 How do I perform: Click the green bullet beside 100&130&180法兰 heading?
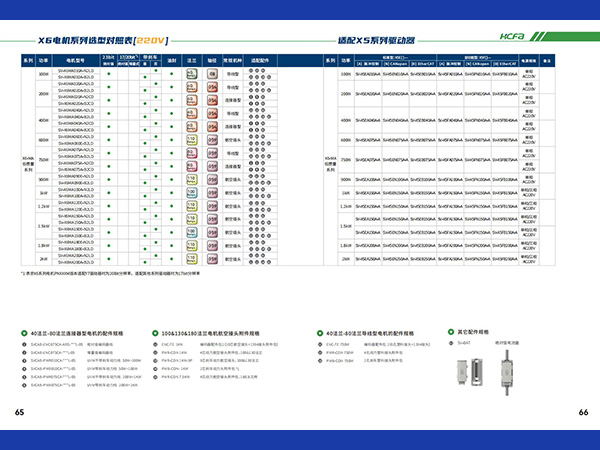click(x=154, y=332)
